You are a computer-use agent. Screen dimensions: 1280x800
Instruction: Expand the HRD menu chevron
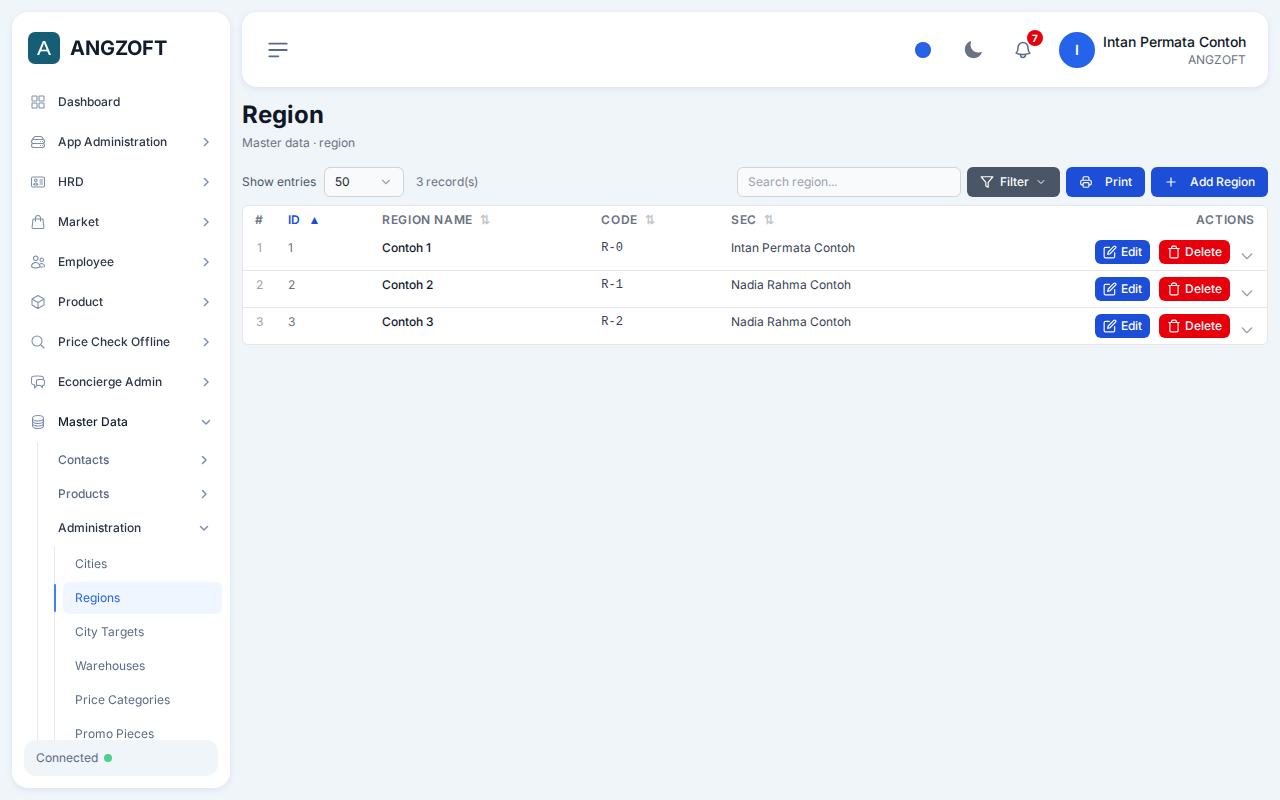pos(206,182)
